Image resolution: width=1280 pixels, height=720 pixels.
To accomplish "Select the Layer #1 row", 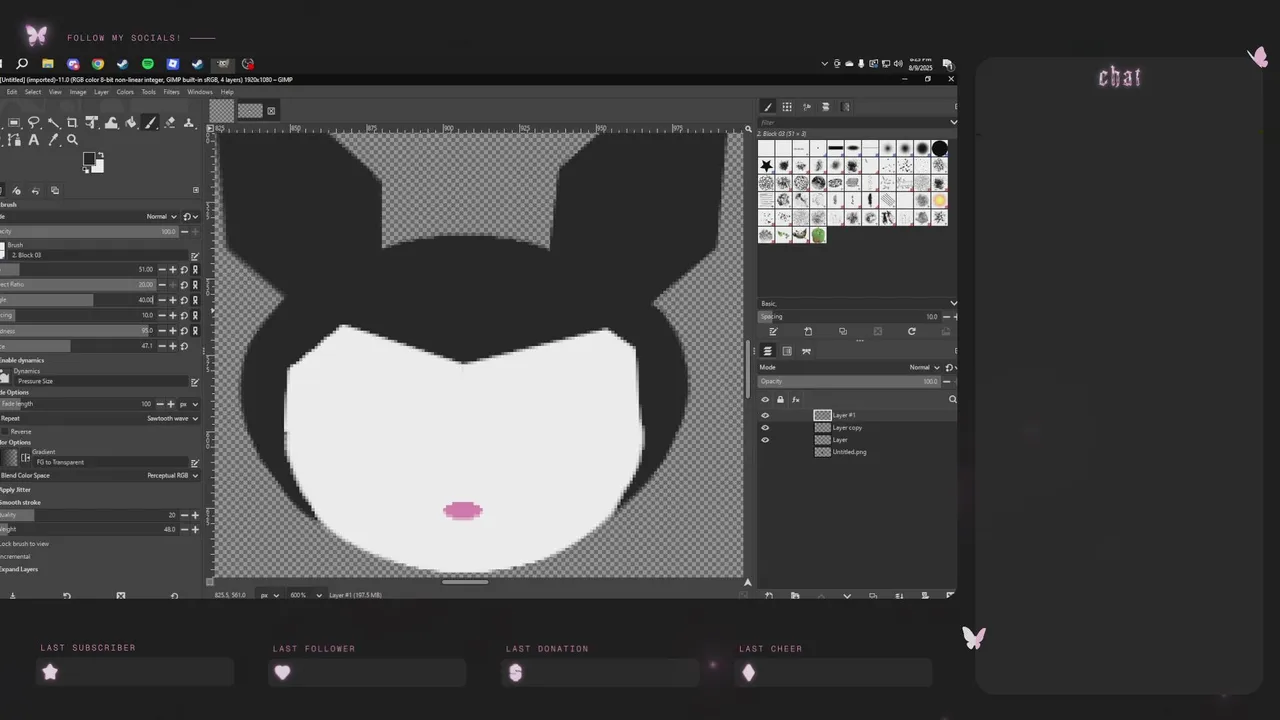I will pyautogui.click(x=857, y=415).
